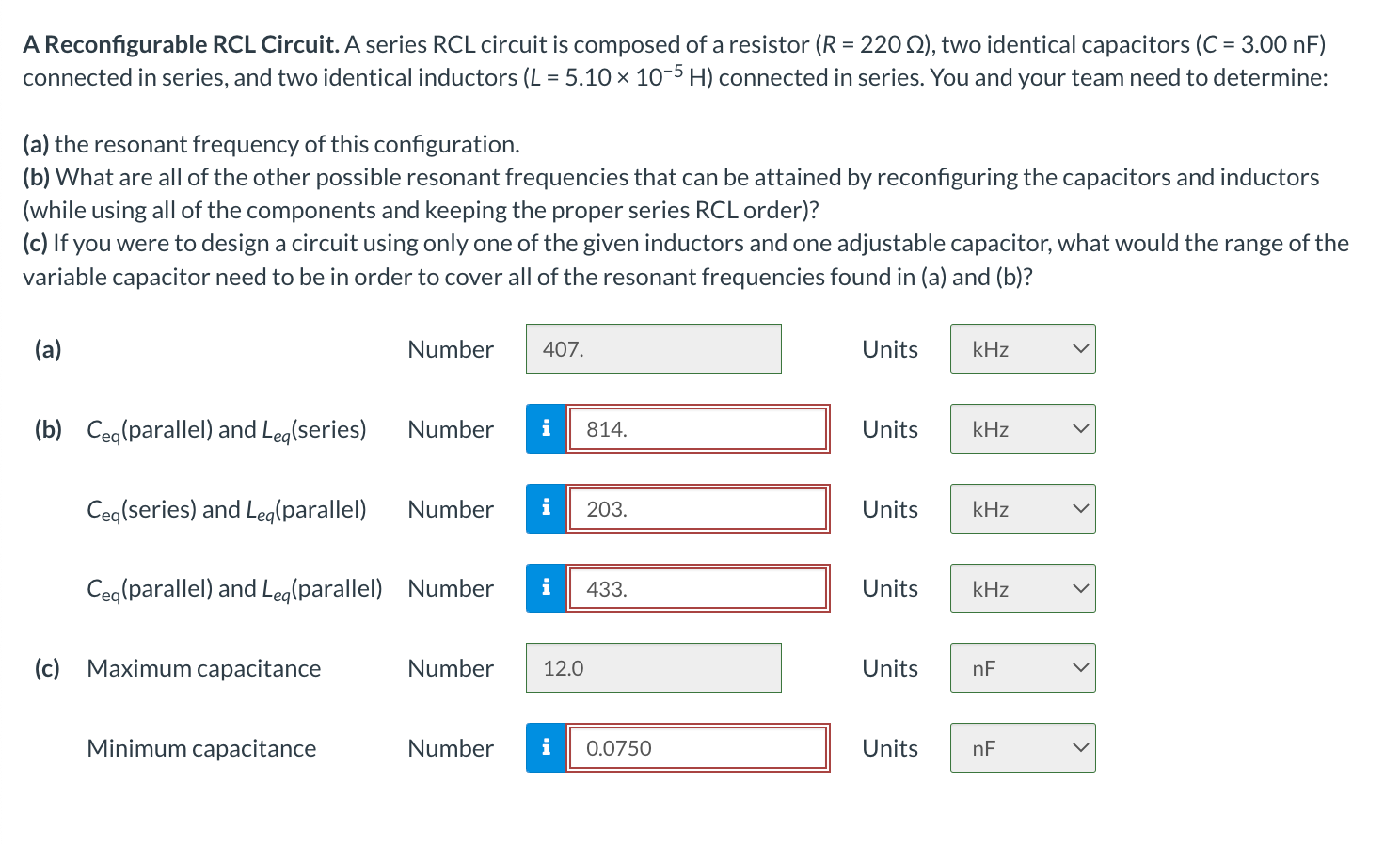The image size is (1400, 847).
Task: Click the 12.0 maximum capacitance field
Action: 653,667
